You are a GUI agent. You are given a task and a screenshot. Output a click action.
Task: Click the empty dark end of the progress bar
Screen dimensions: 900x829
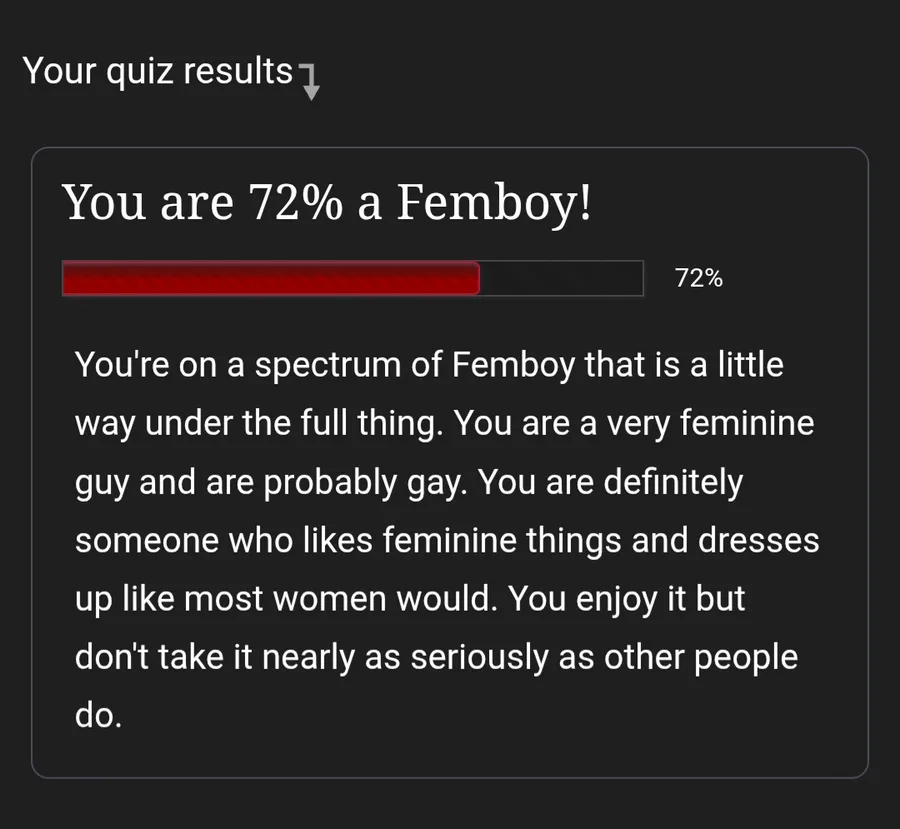(x=561, y=278)
